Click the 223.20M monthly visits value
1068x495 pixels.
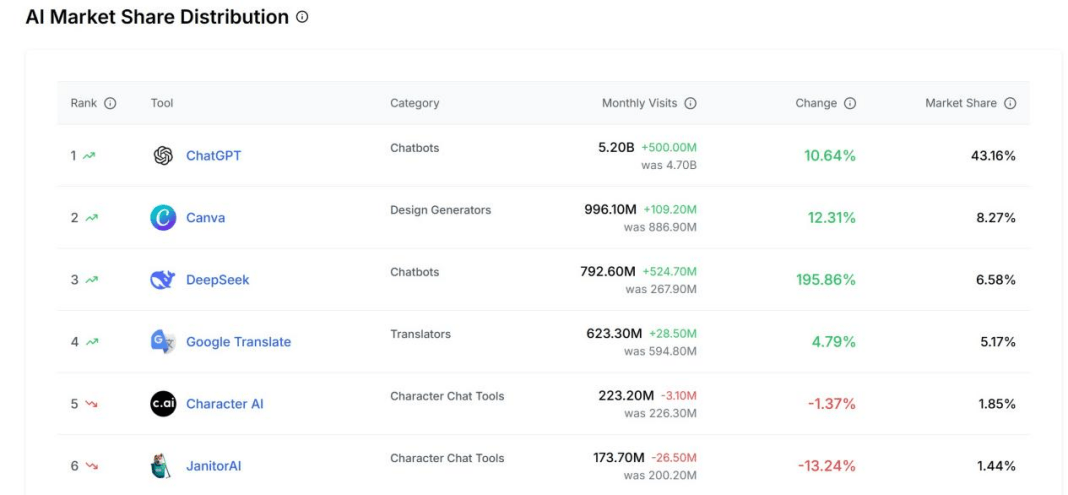[x=626, y=395]
